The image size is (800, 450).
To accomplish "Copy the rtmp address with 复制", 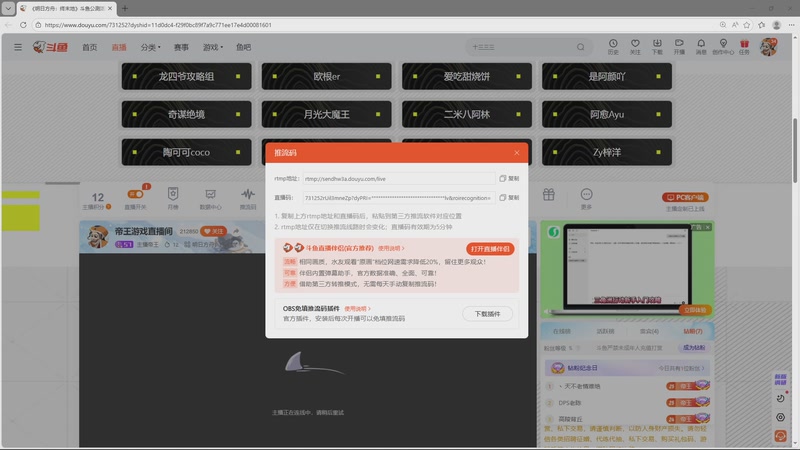I will (x=509, y=179).
